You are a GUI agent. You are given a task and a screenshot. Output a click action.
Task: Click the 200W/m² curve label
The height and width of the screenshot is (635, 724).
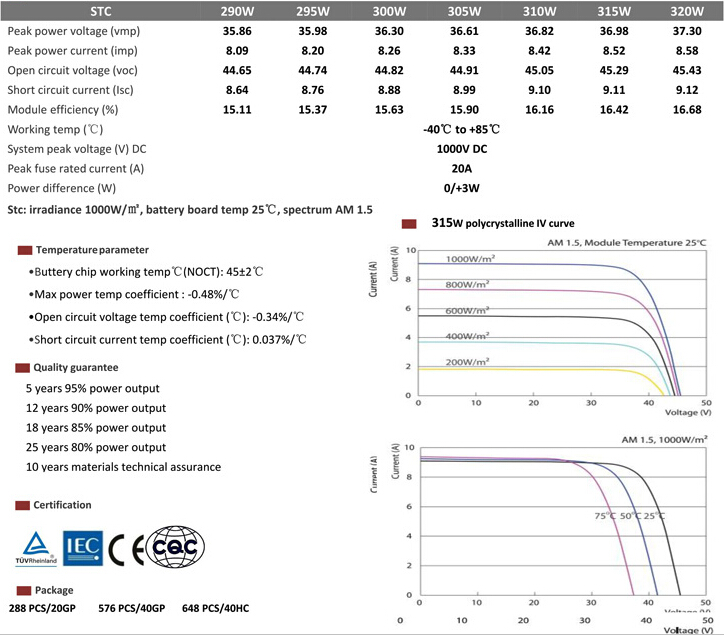(467, 362)
